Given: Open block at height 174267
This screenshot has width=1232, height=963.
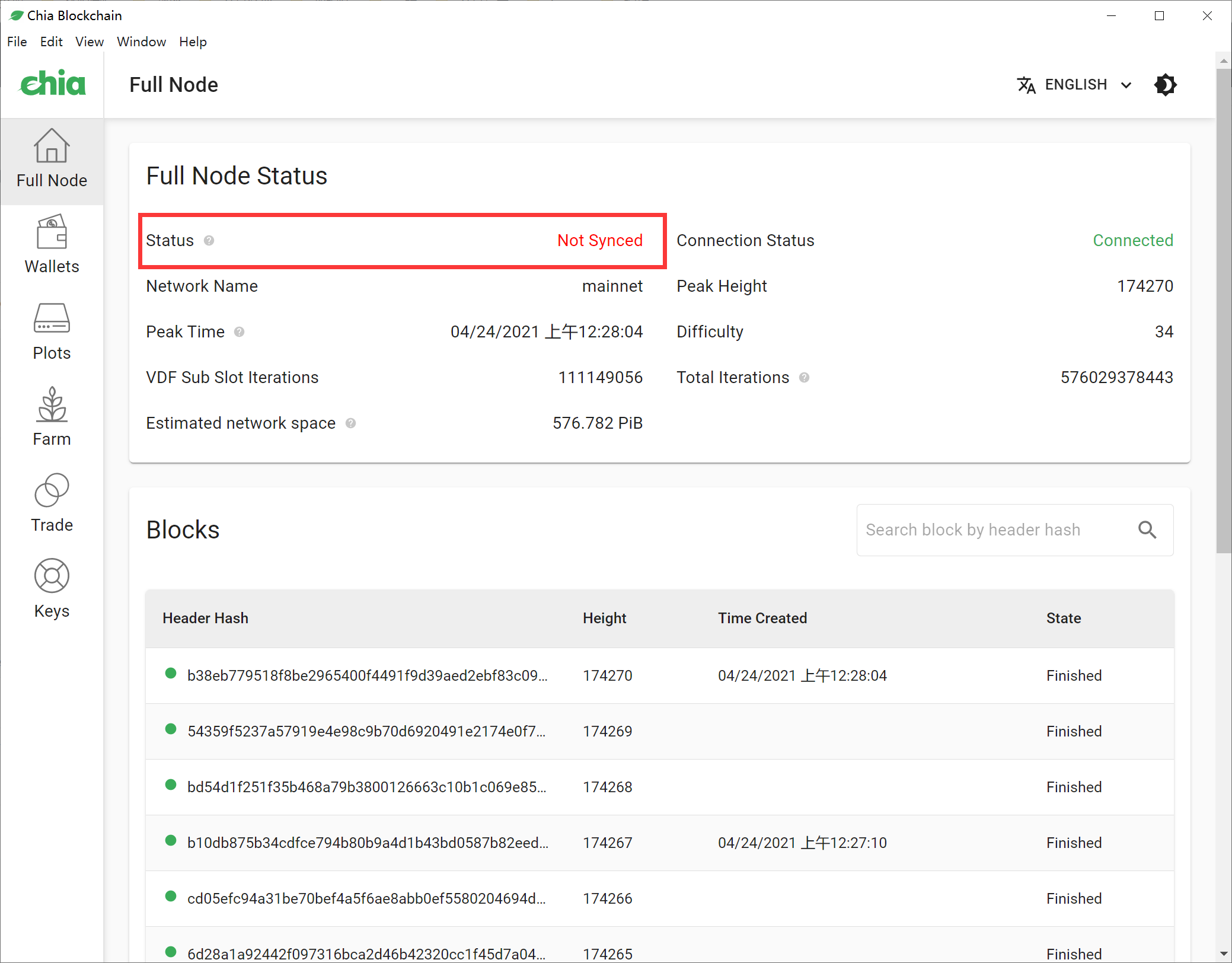Looking at the screenshot, I should click(x=368, y=843).
